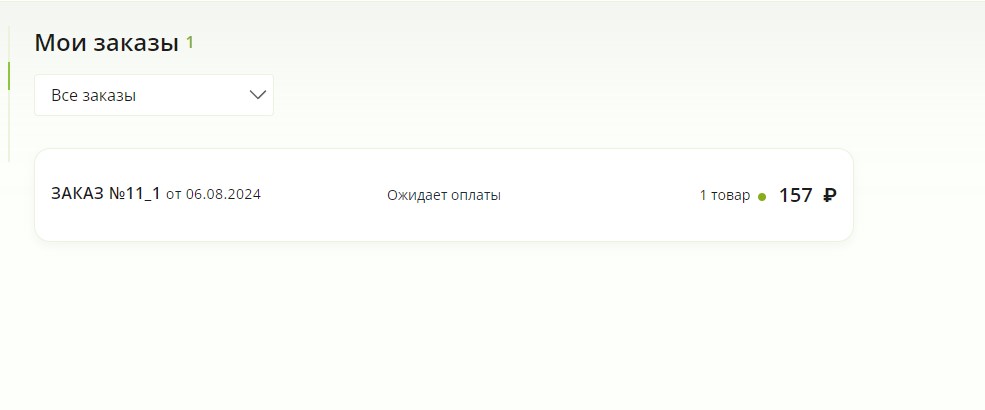Click the chevron arrow in orders filter
Screen dimensions: 985x410
[x=258, y=95]
